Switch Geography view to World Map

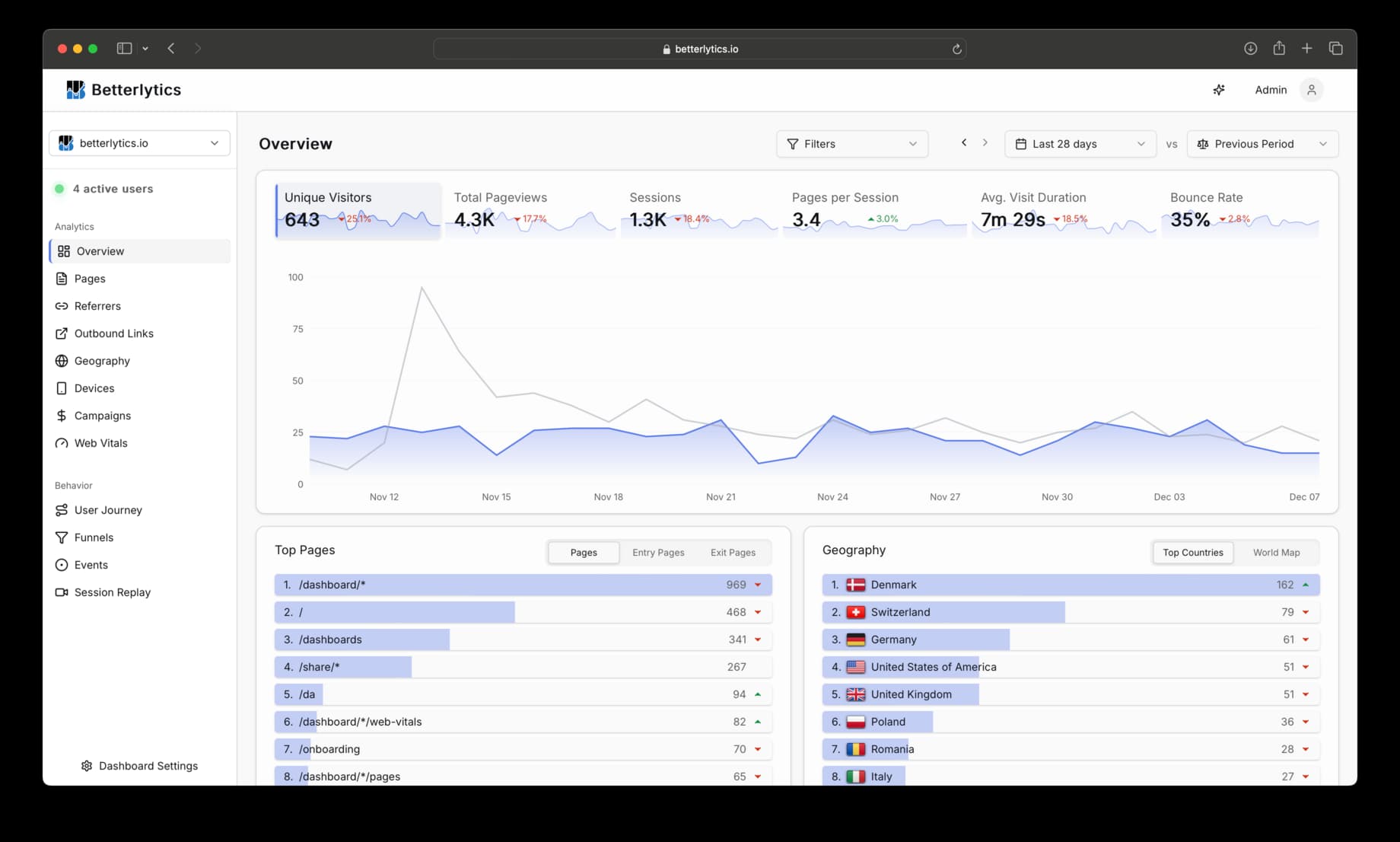pos(1276,552)
